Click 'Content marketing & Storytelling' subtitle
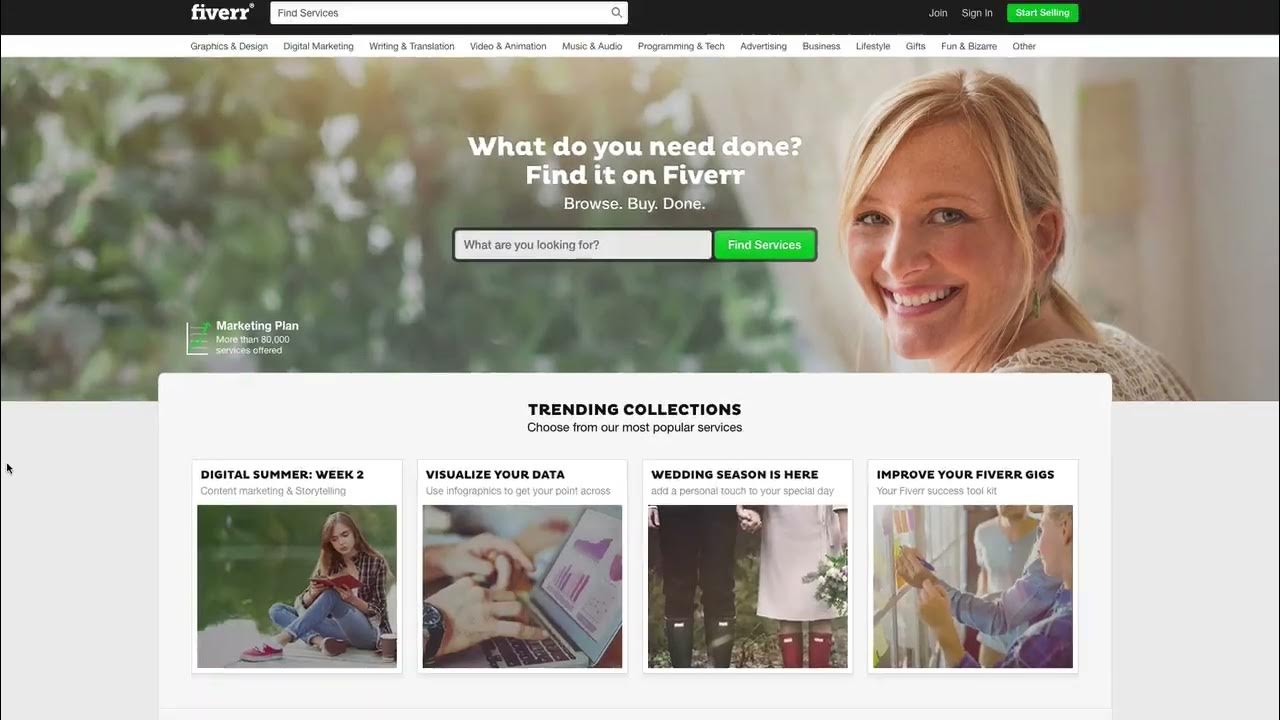Screen dimensions: 1280x720 [273, 491]
